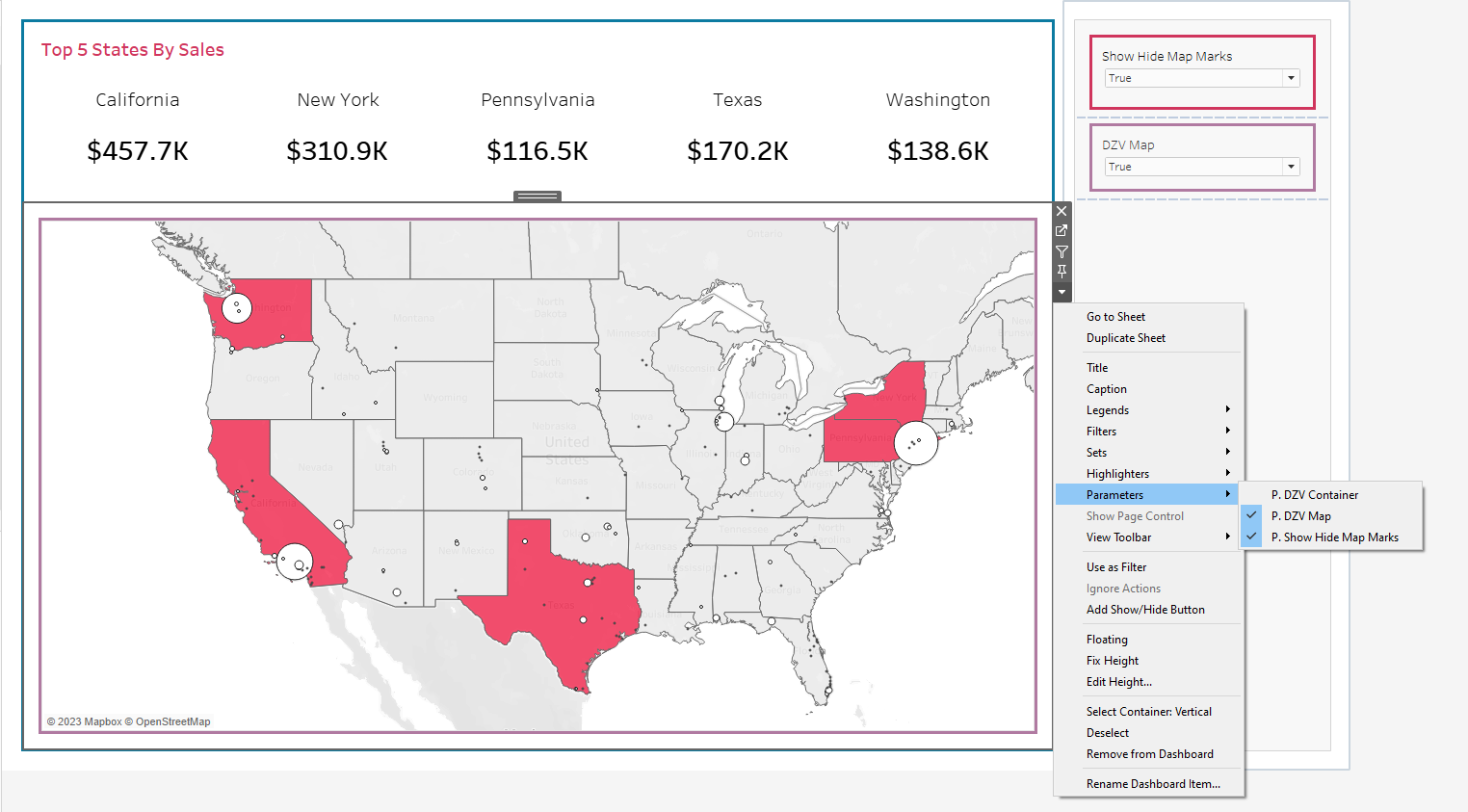This screenshot has height=812, width=1468.
Task: Click the California $457.7K sales value
Action: [x=138, y=151]
